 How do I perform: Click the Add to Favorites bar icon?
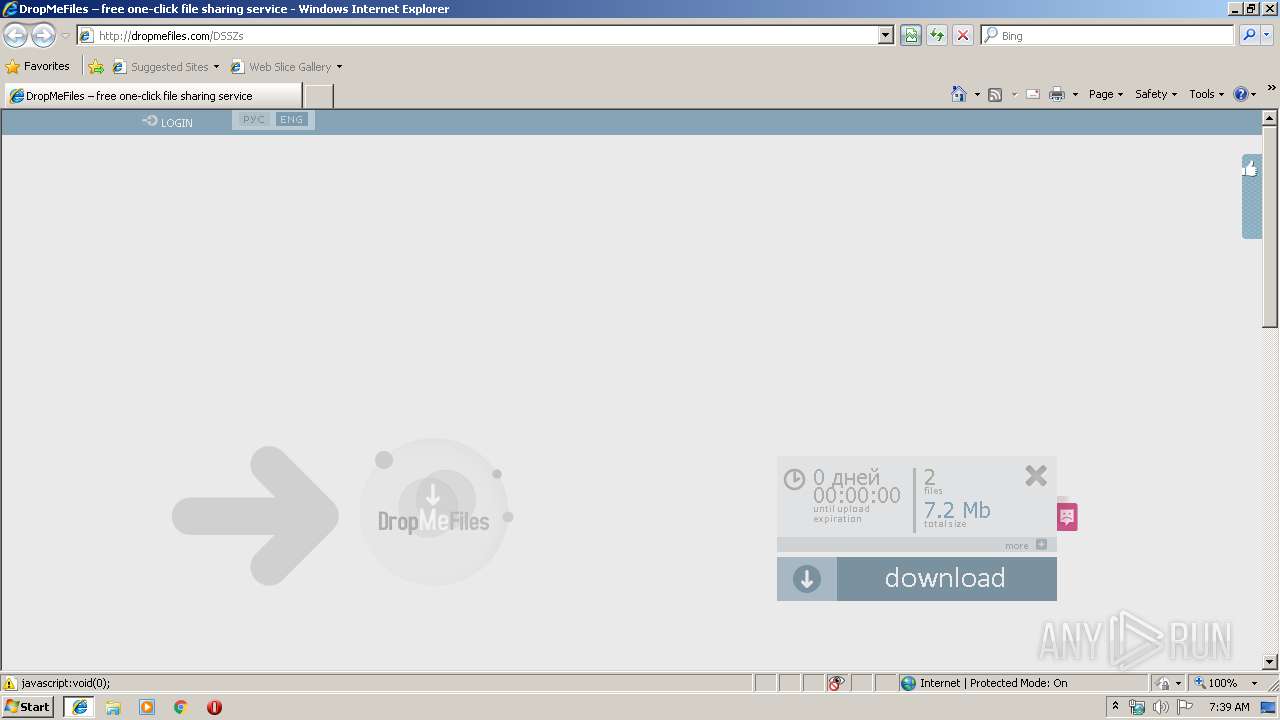pyautogui.click(x=96, y=67)
